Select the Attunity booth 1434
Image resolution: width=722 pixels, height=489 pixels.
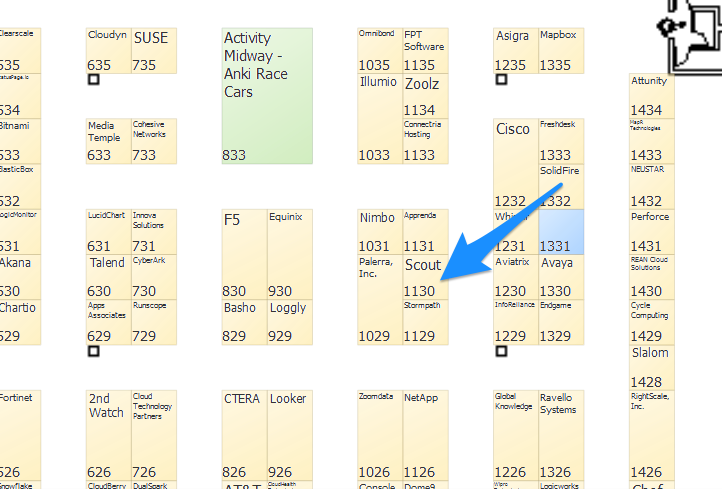click(x=652, y=96)
